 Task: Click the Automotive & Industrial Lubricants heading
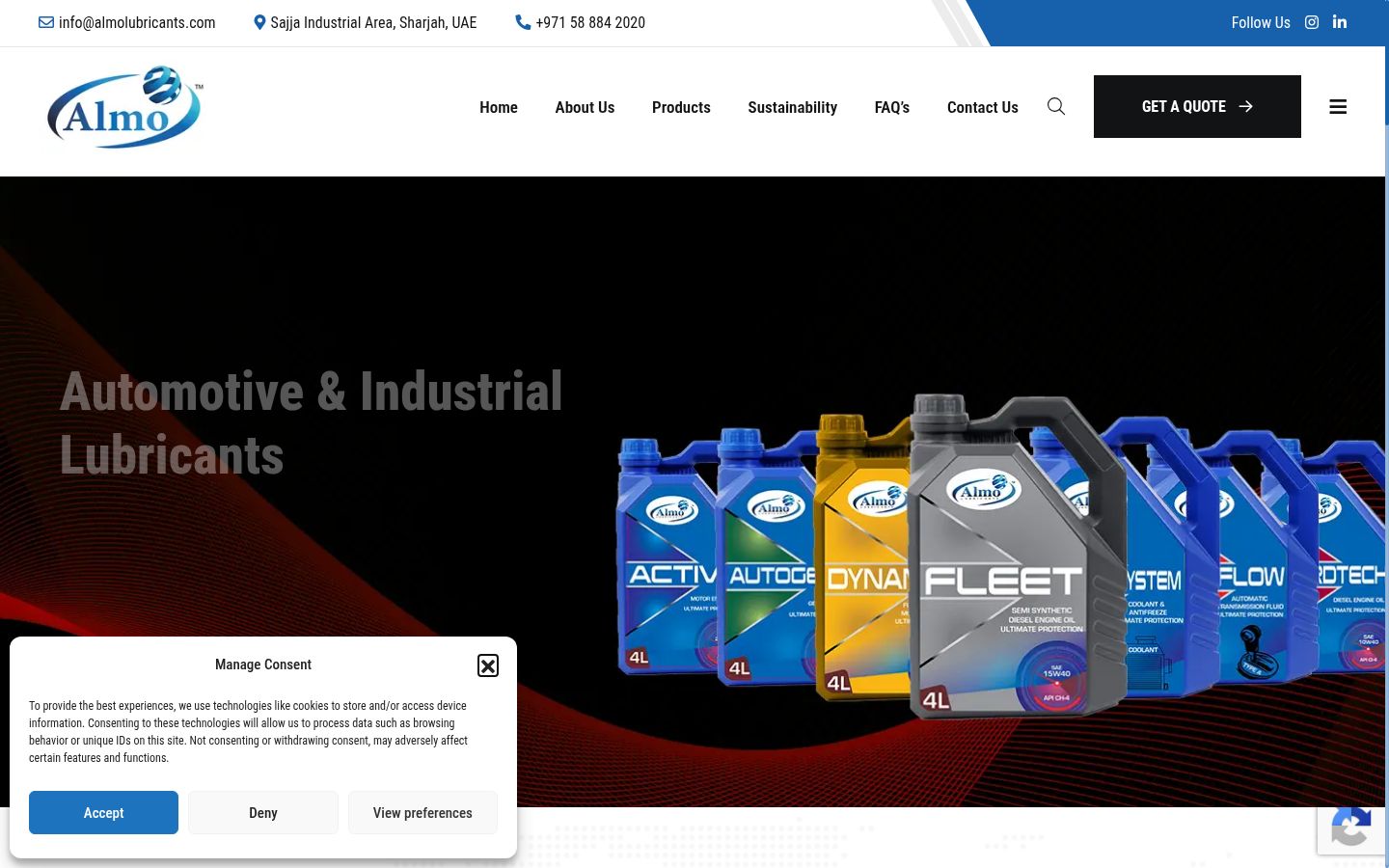click(x=311, y=422)
